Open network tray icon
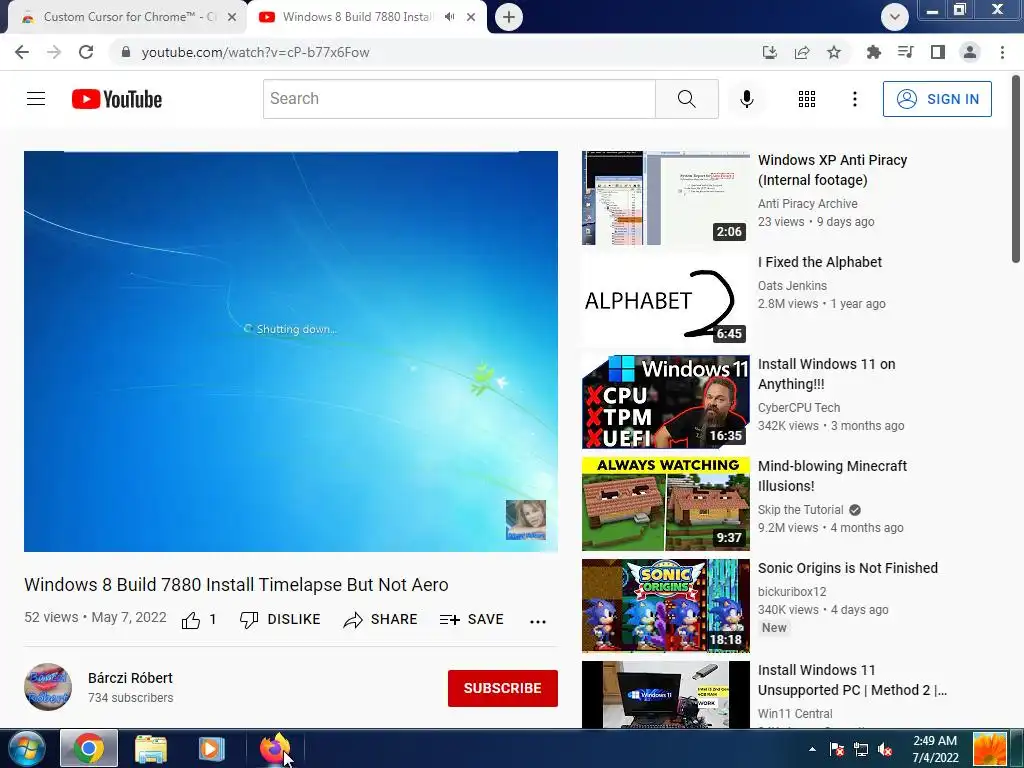 (861, 749)
